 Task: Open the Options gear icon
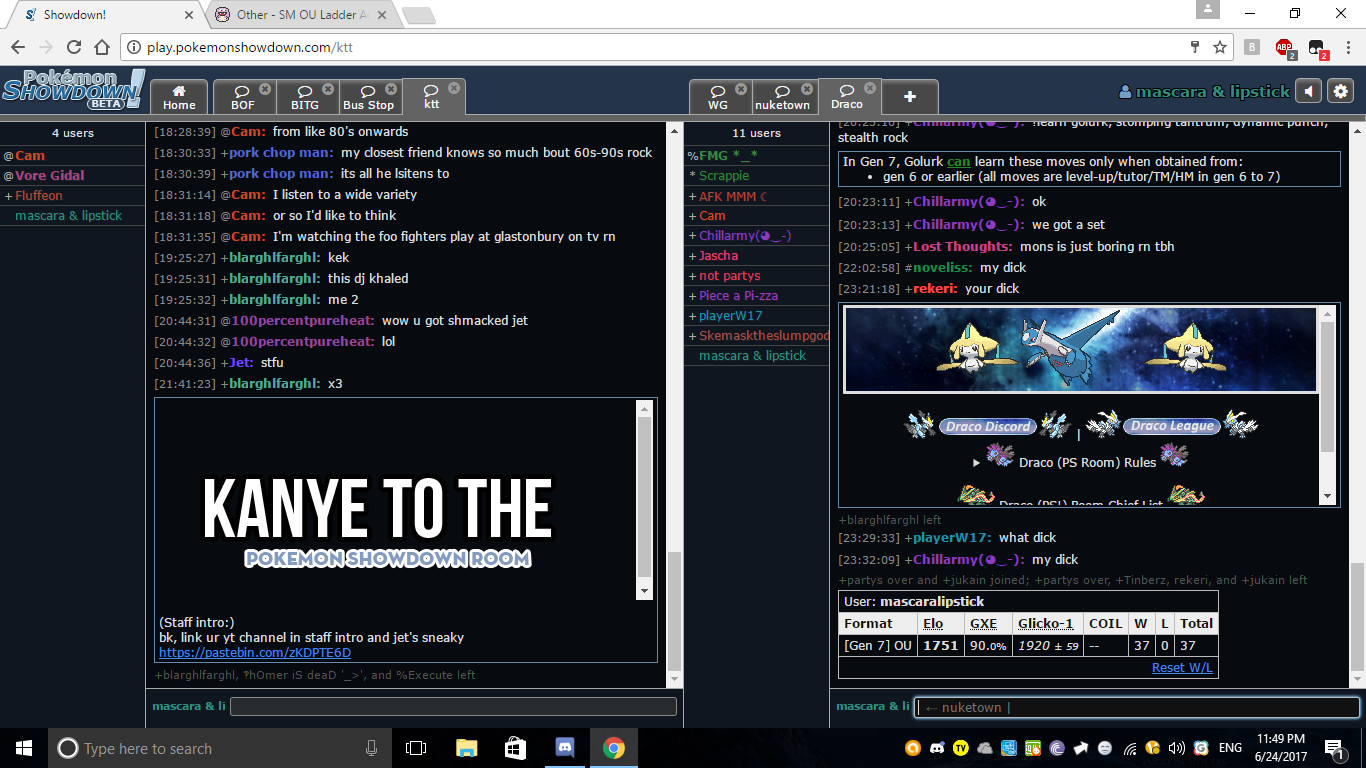click(1340, 91)
